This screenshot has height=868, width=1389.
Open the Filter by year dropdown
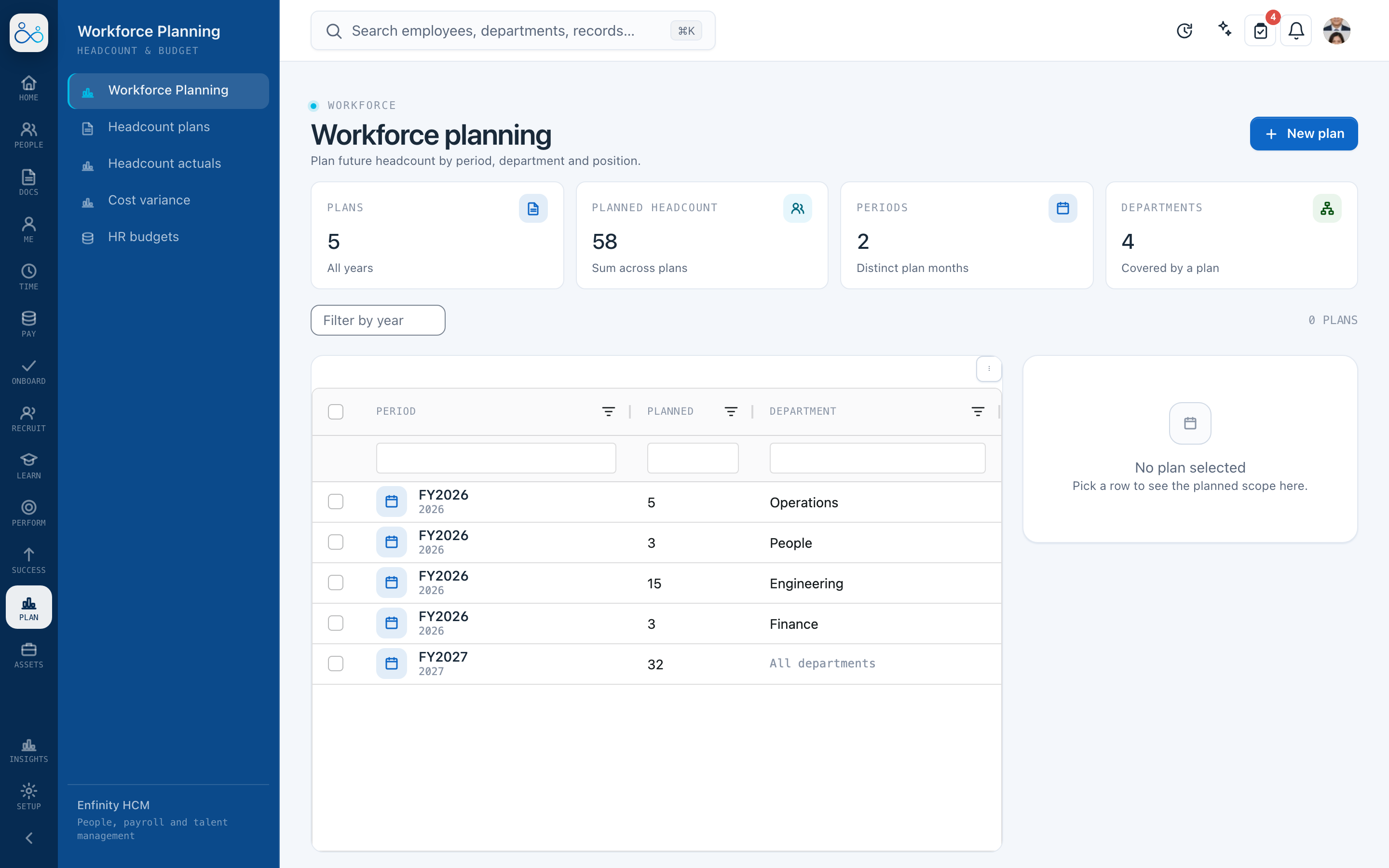[x=378, y=320]
